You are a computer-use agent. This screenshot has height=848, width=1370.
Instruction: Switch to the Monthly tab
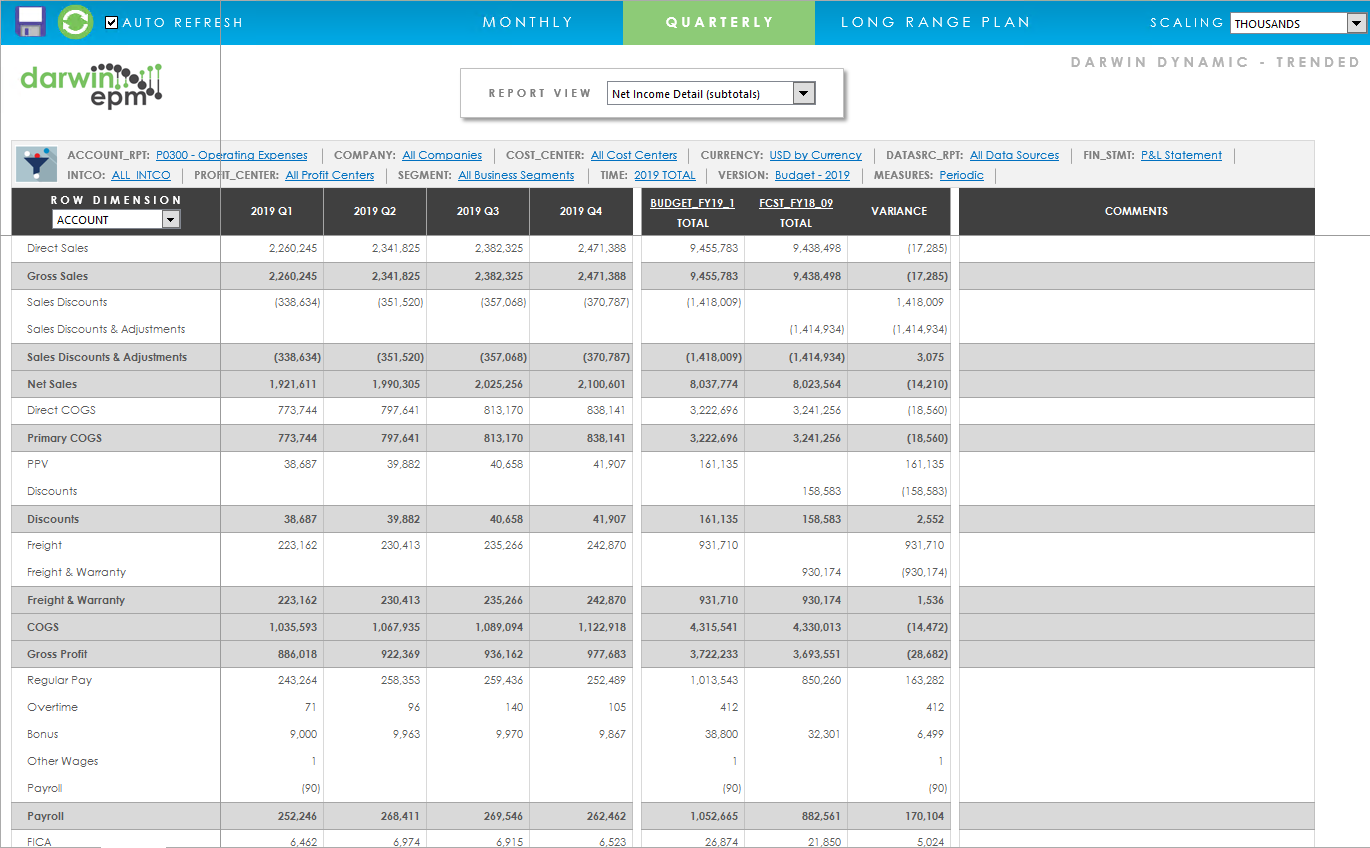tap(527, 22)
